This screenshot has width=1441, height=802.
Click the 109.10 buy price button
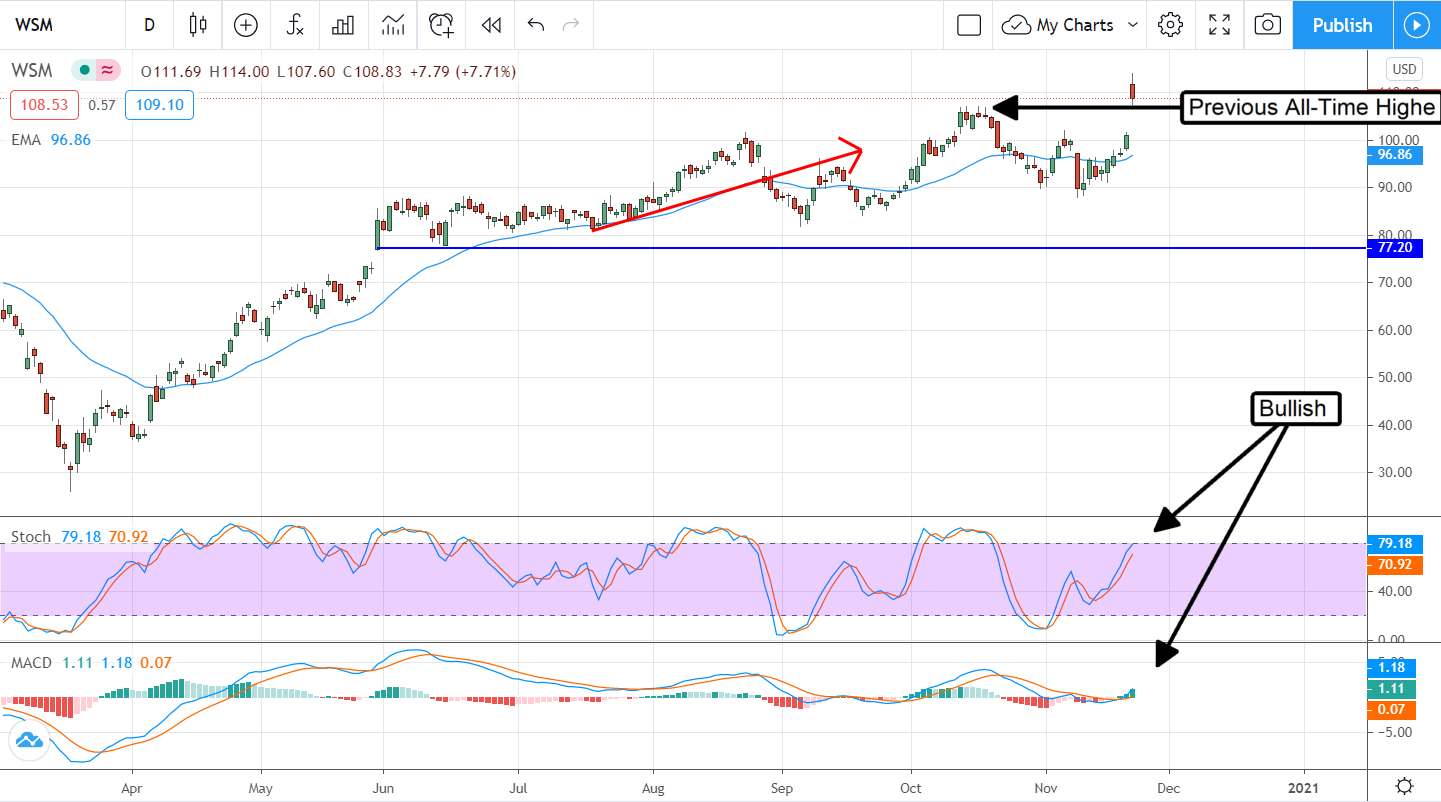coord(159,104)
